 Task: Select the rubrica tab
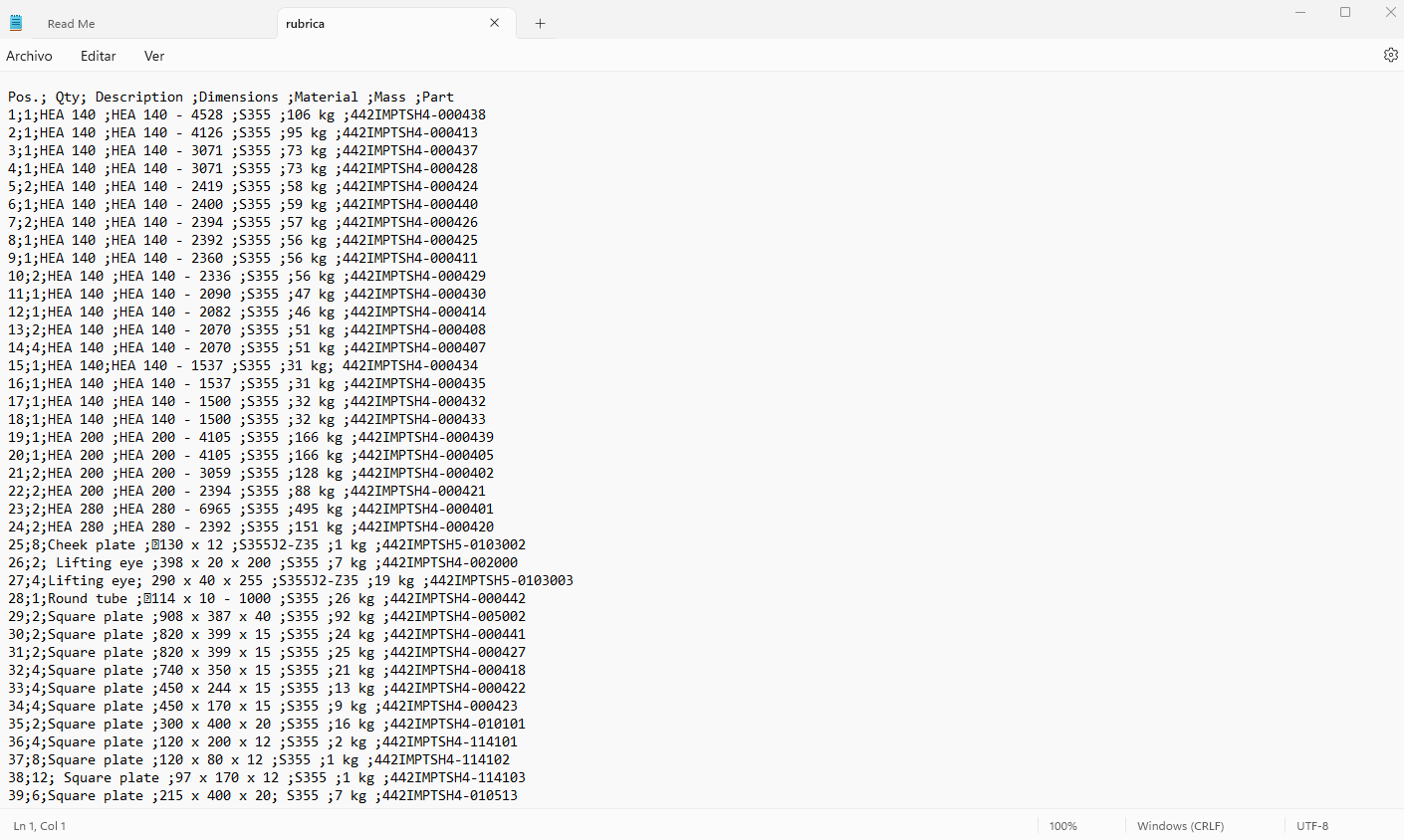pos(306,24)
